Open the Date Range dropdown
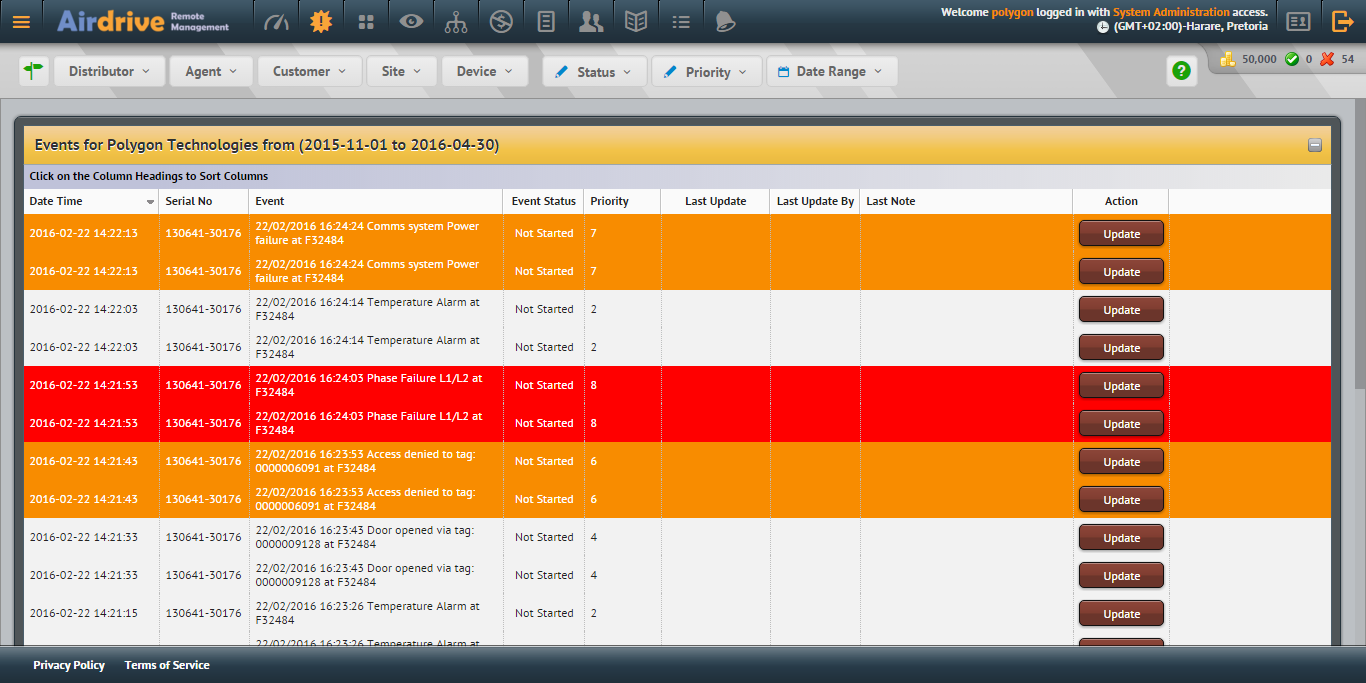1366x683 pixels. tap(831, 71)
